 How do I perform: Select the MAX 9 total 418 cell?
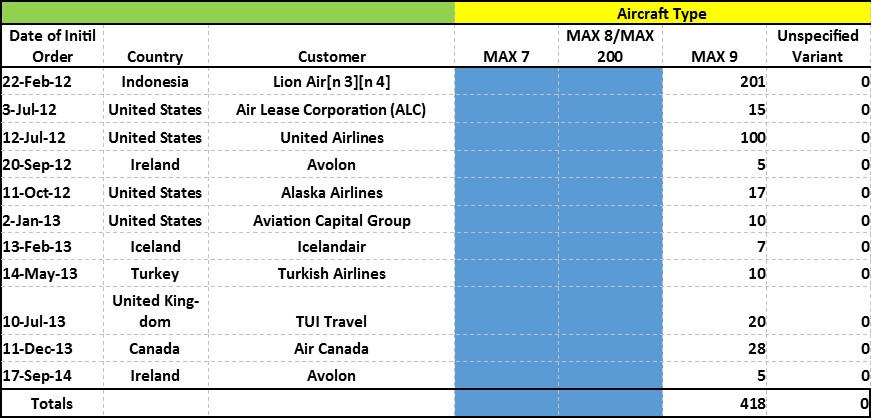tap(714, 403)
